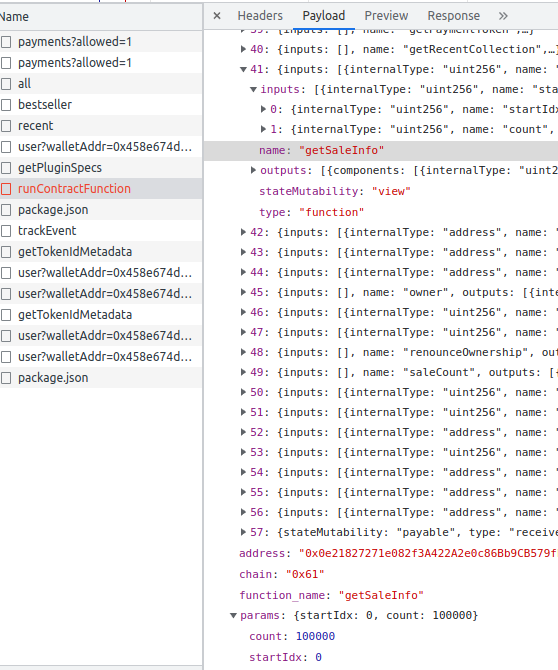The width and height of the screenshot is (558, 670).
Task: Expand item 47 in the payload tree
Action: (243, 332)
